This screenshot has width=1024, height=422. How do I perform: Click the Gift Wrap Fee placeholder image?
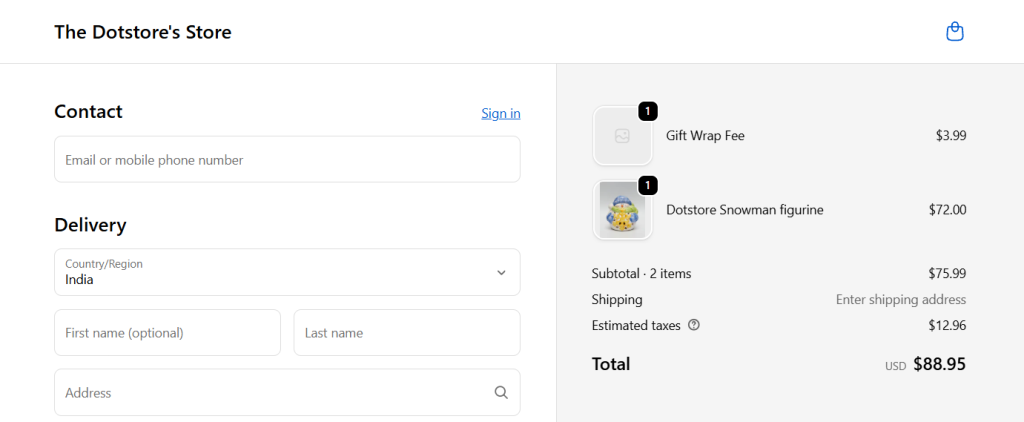tap(622, 136)
